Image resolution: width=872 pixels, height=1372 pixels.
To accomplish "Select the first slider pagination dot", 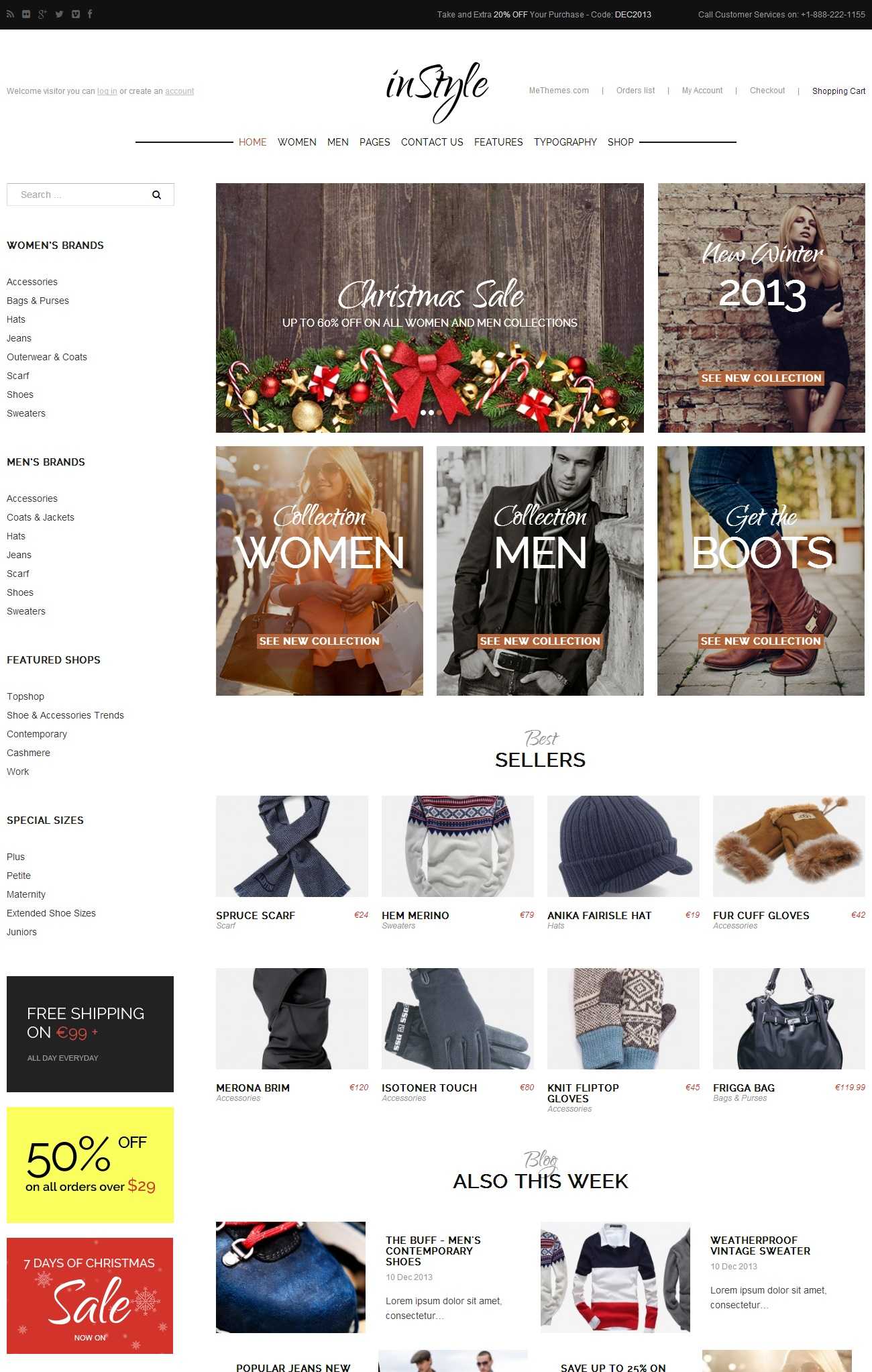I will tap(423, 413).
